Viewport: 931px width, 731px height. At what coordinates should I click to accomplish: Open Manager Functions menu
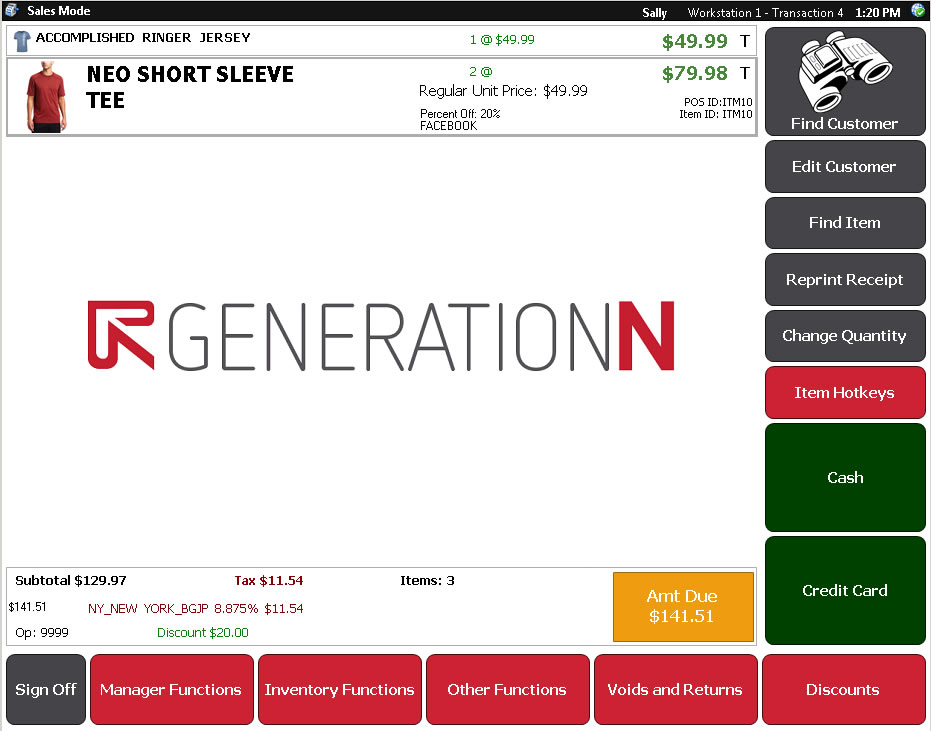[171, 690]
